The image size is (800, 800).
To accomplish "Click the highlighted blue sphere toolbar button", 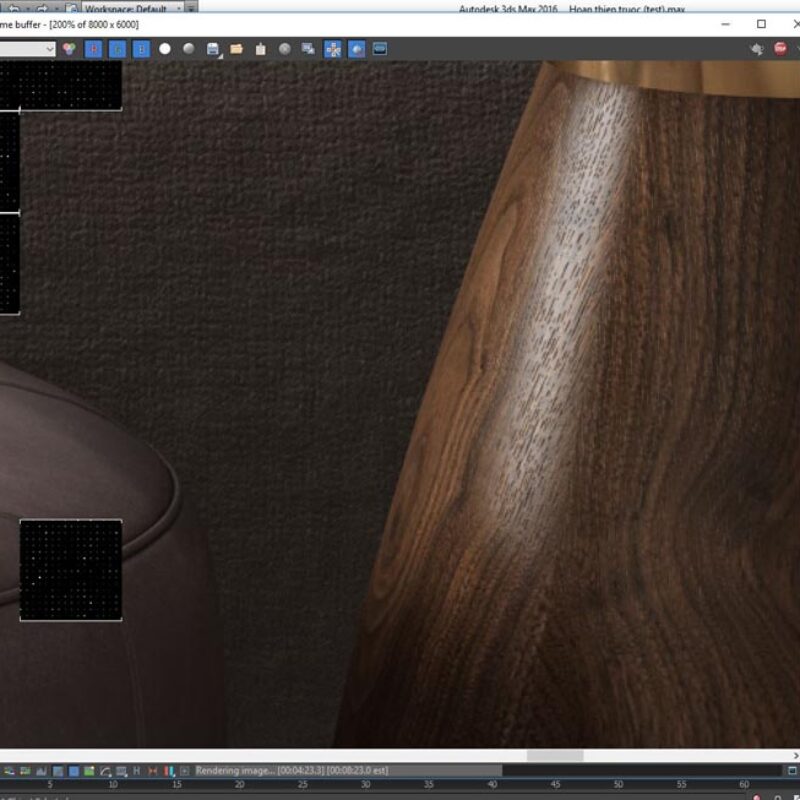I will coord(357,49).
